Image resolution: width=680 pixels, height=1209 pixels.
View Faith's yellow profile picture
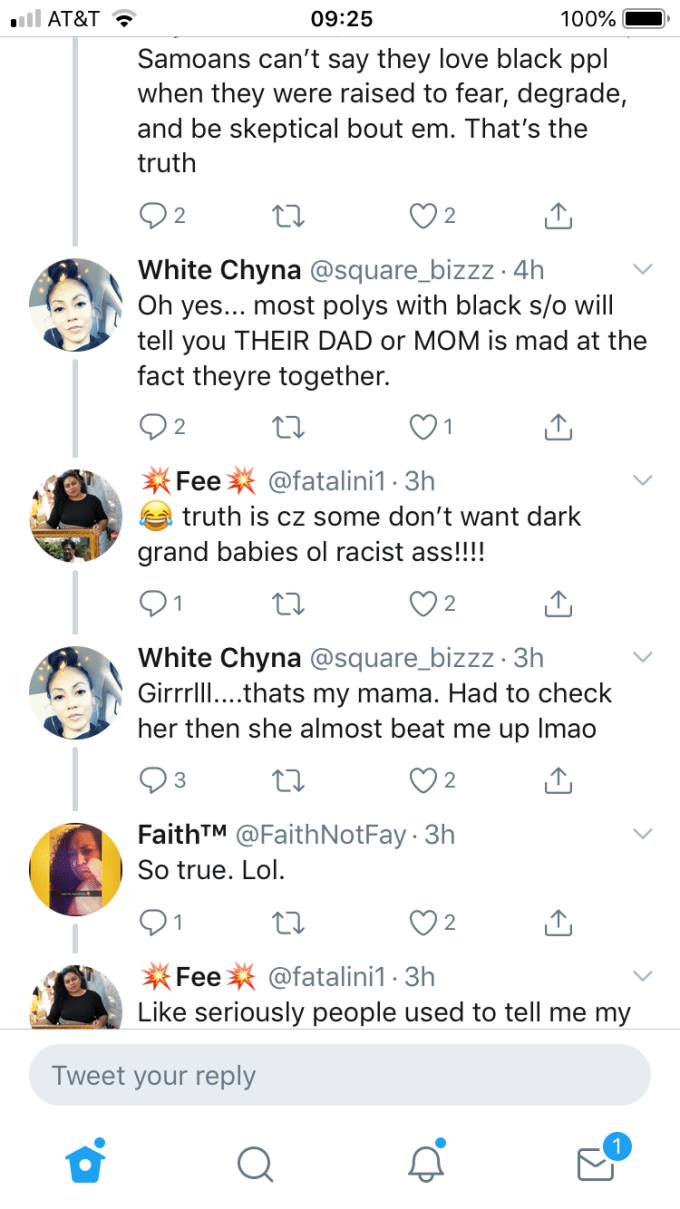(75, 868)
